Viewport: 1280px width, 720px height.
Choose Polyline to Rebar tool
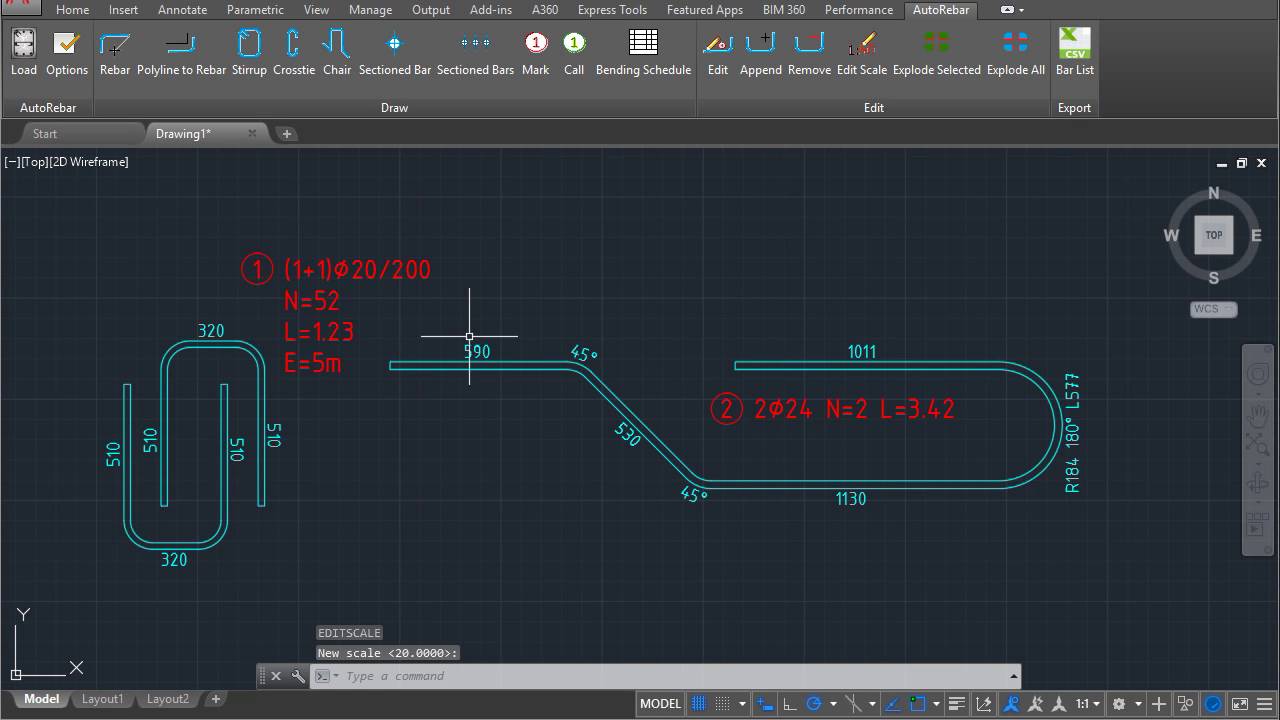click(x=181, y=53)
